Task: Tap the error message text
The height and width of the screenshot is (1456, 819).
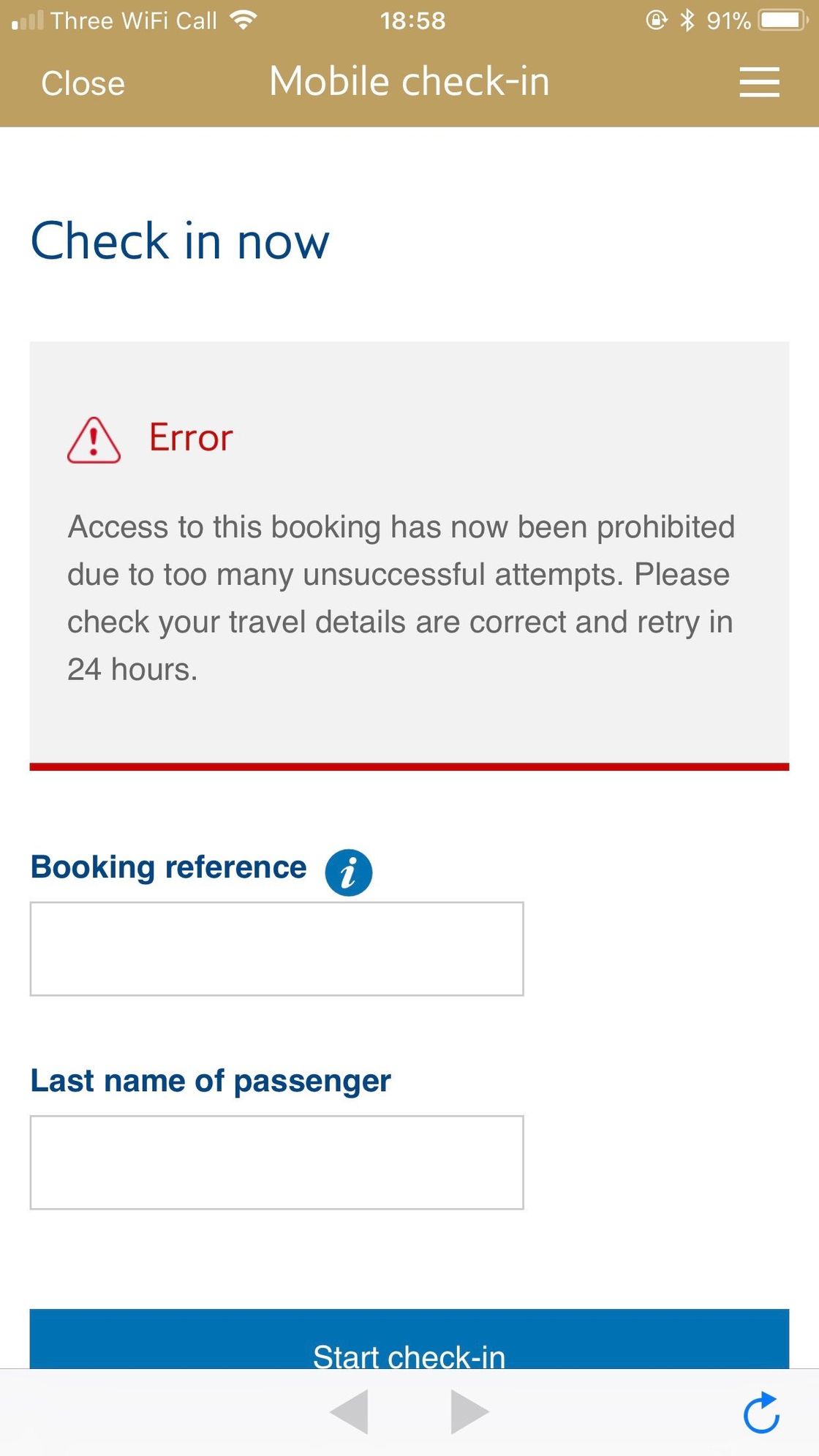Action: (x=401, y=597)
